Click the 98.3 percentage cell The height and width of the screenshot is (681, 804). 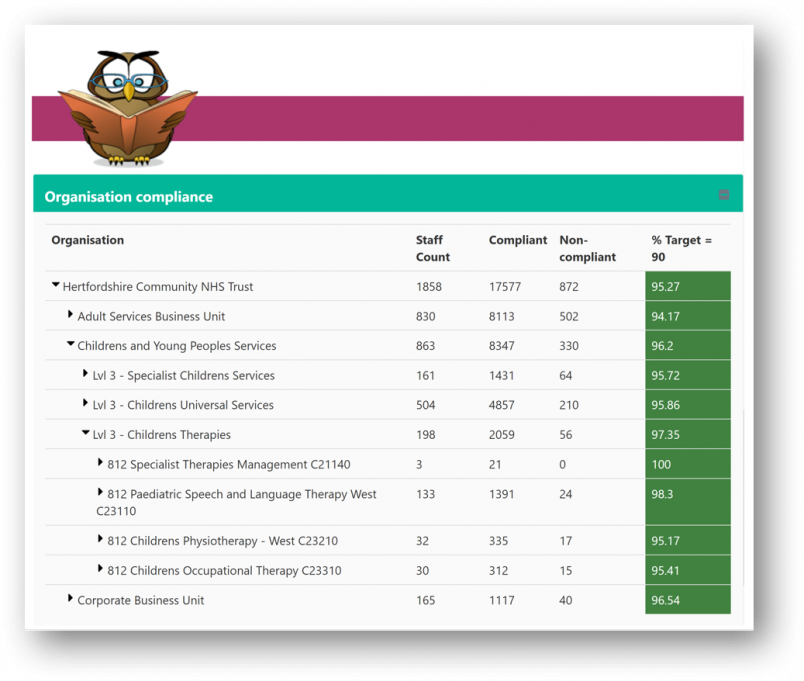(688, 502)
